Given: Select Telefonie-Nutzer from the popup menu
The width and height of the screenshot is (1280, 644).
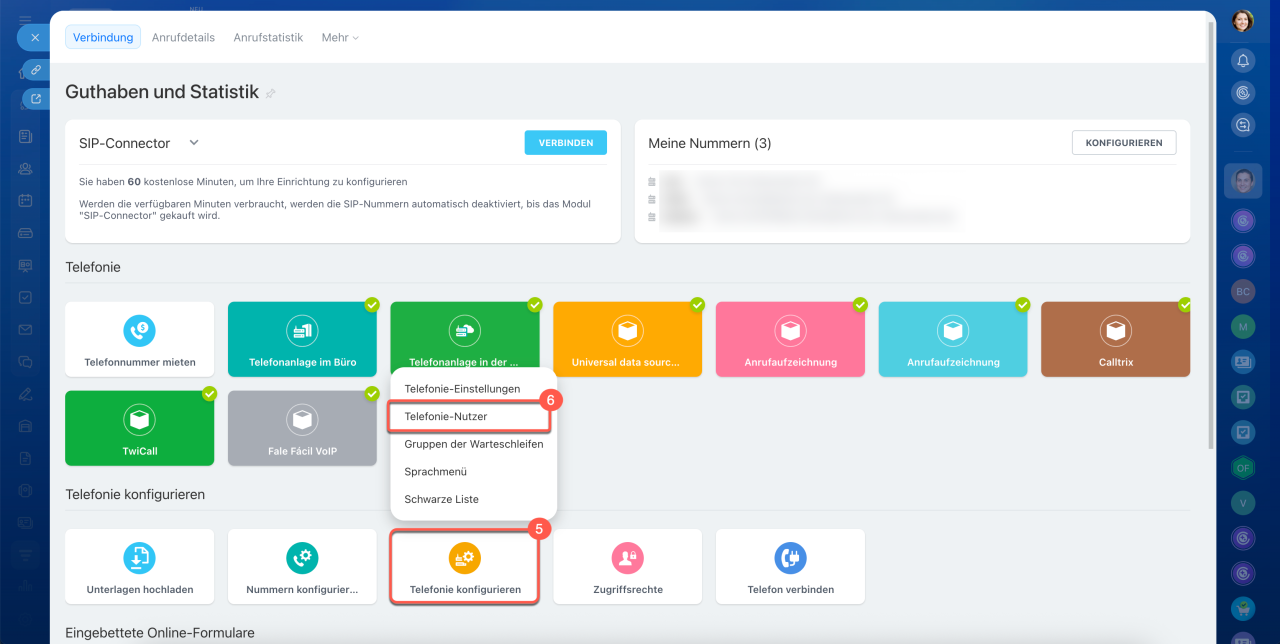Looking at the screenshot, I should 446,416.
